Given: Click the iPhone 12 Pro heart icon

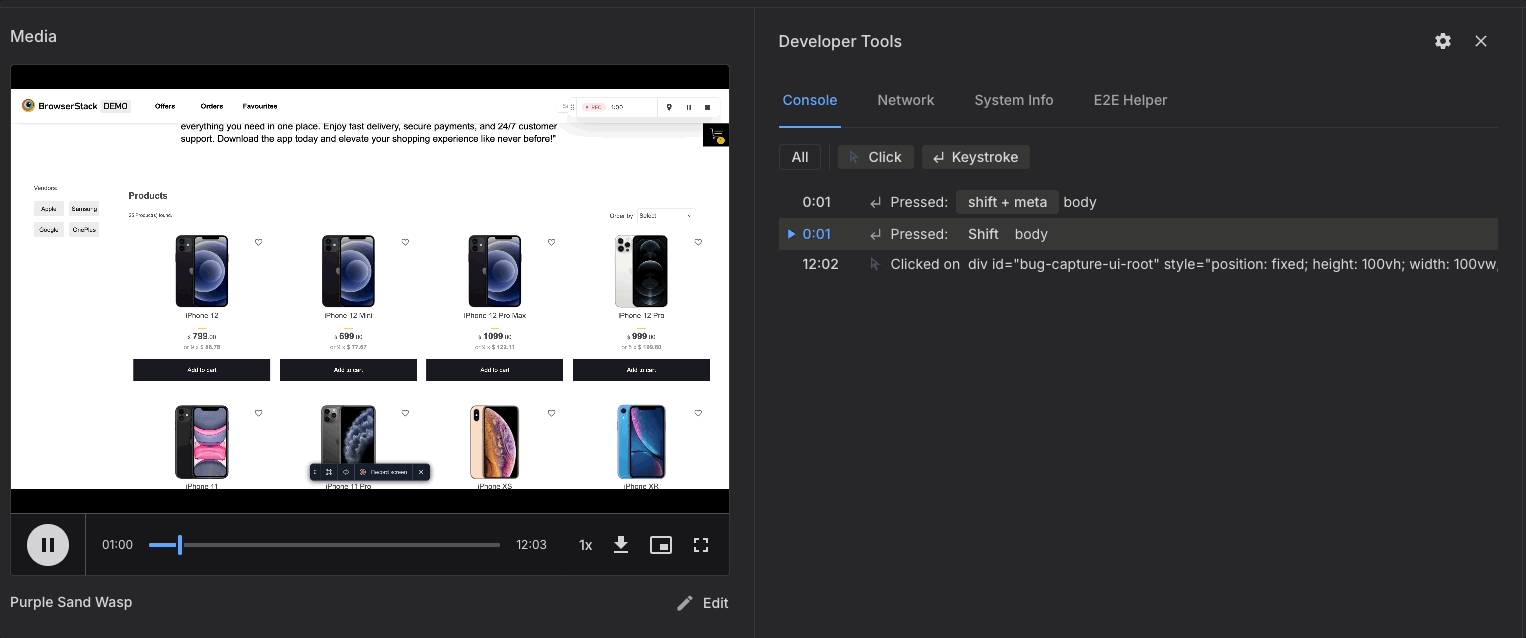Looking at the screenshot, I should point(698,242).
